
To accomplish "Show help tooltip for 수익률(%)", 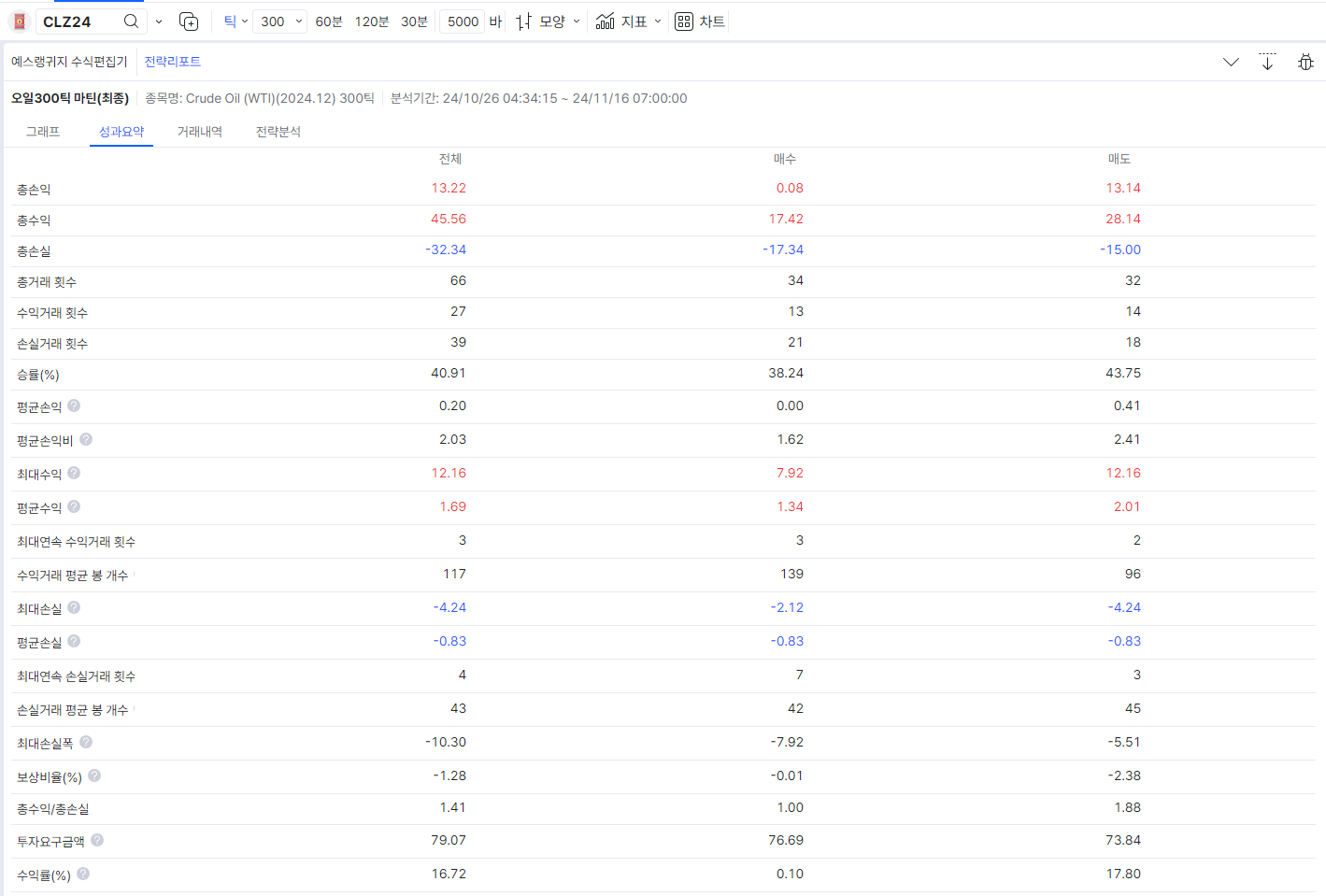I will pos(83,874).
